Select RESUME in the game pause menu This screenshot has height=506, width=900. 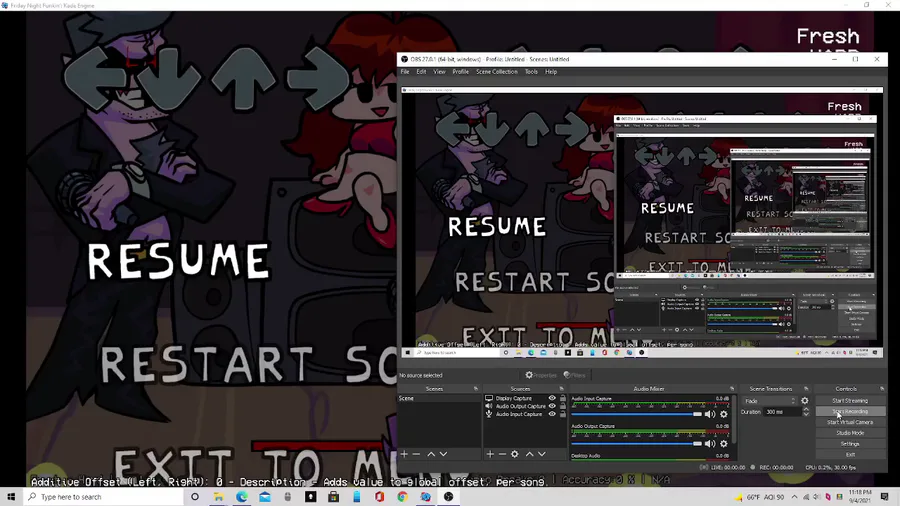[179, 261]
